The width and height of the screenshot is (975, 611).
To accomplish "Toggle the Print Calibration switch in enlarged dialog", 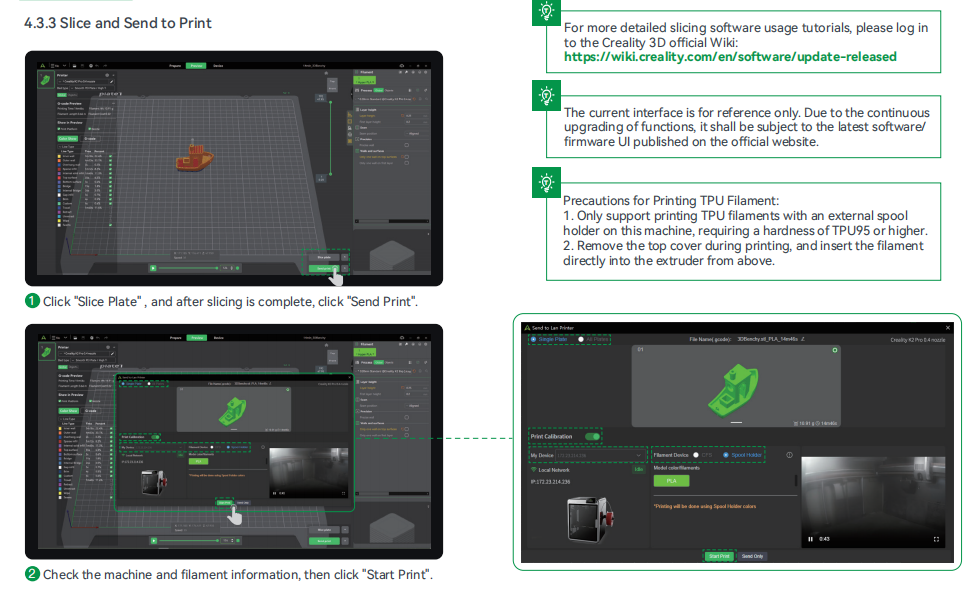I will (593, 436).
